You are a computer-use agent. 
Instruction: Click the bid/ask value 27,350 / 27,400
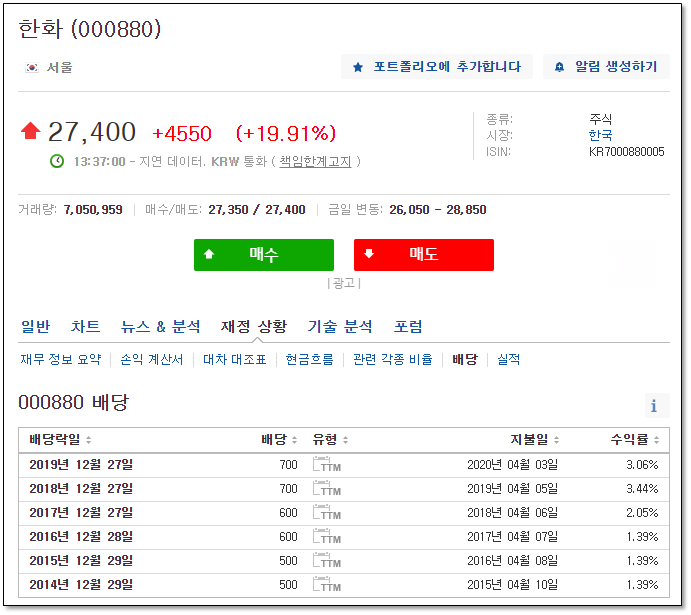tap(256, 210)
